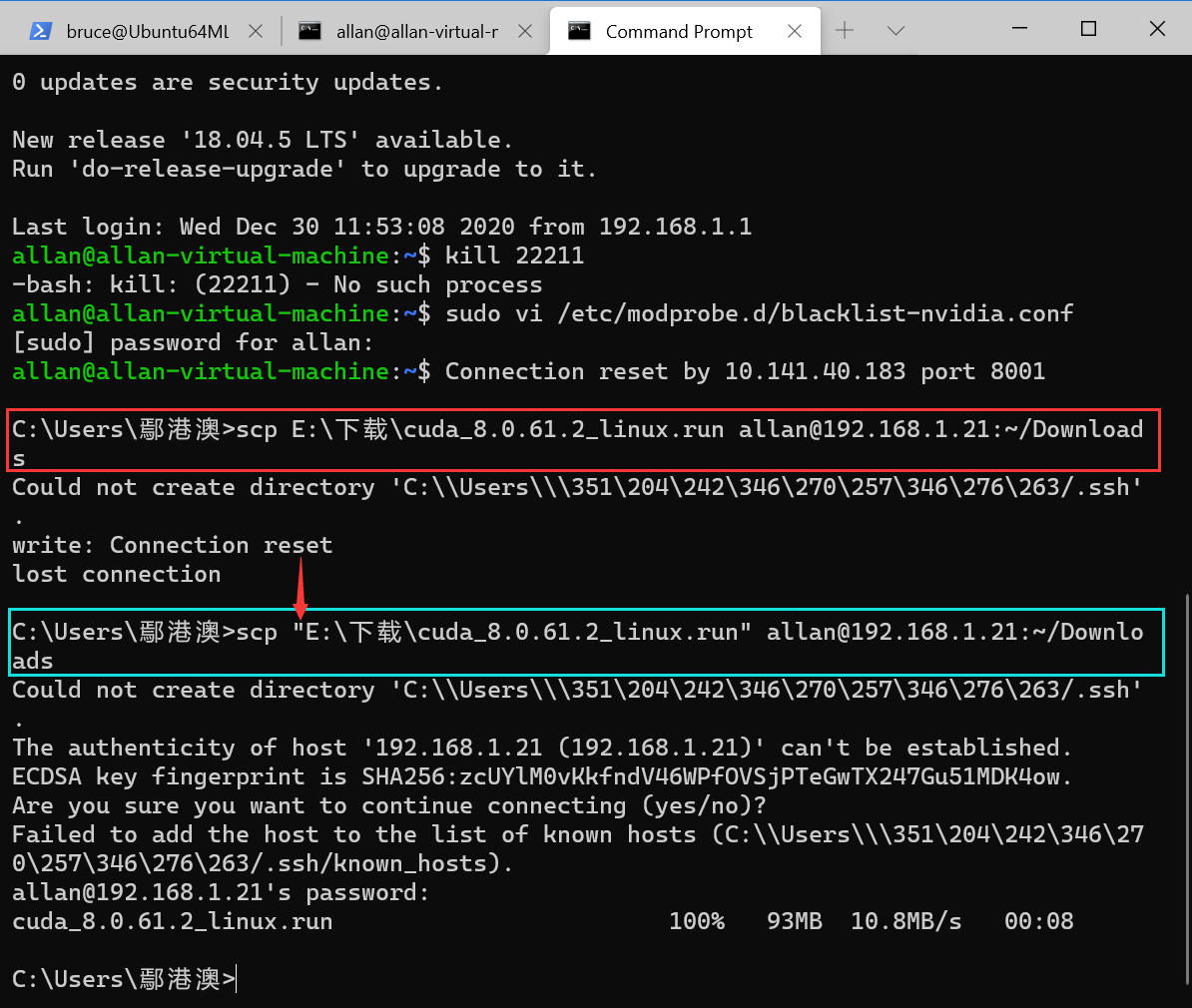Click the '10.8MB/s' transfer speed
The image size is (1192, 1008).
[905, 921]
